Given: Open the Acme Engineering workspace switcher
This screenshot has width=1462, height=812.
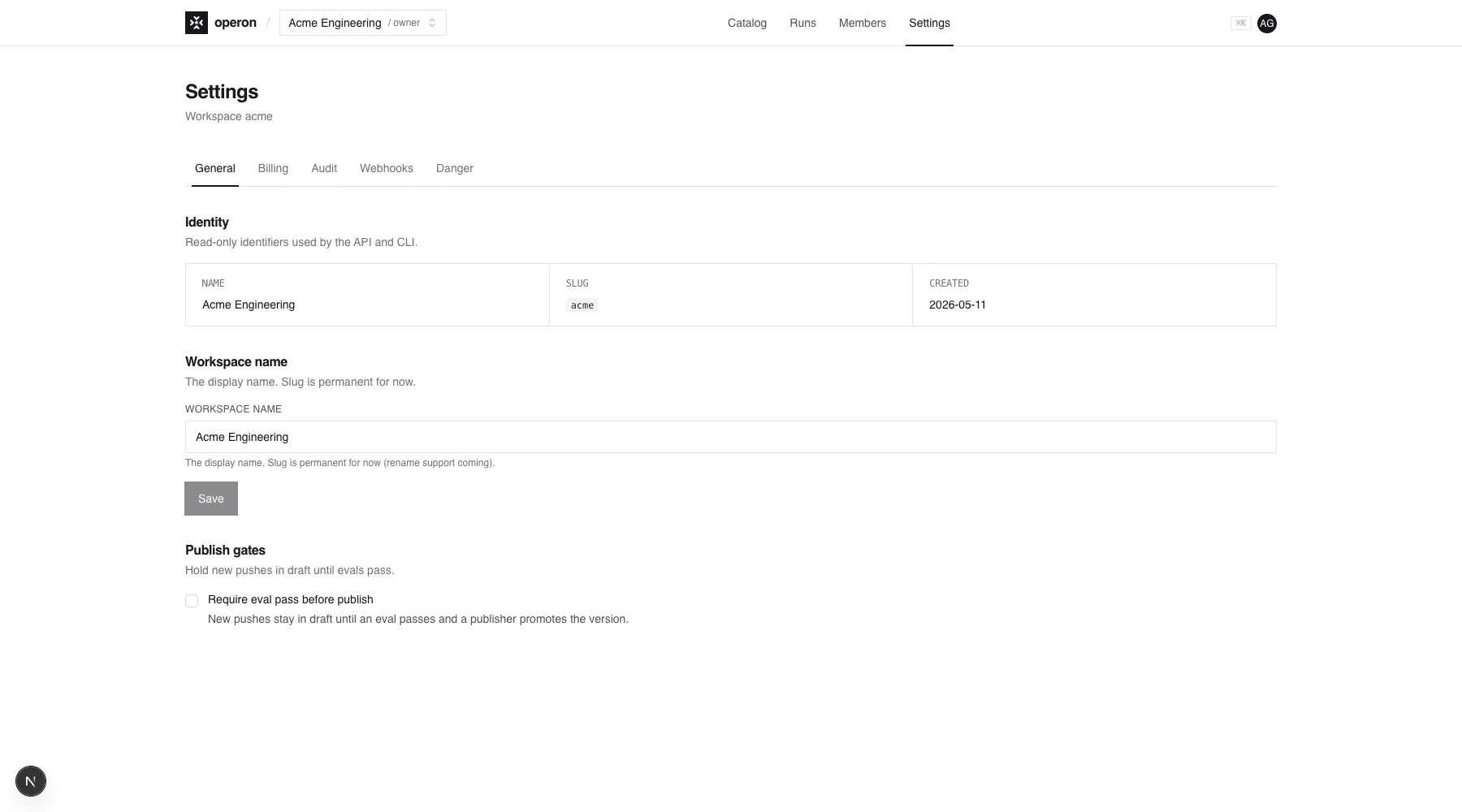Looking at the screenshot, I should (x=362, y=23).
